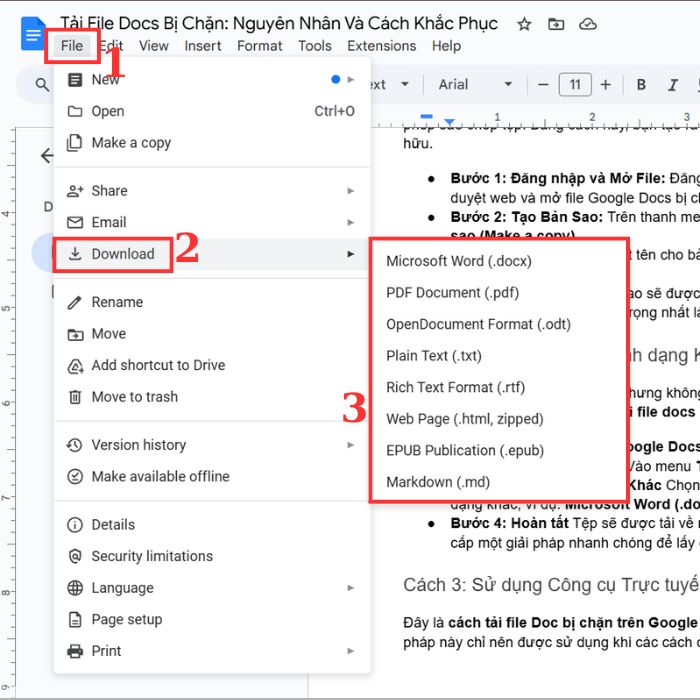This screenshot has height=700, width=700.
Task: Click the move to folder icon near title
Action: [556, 24]
